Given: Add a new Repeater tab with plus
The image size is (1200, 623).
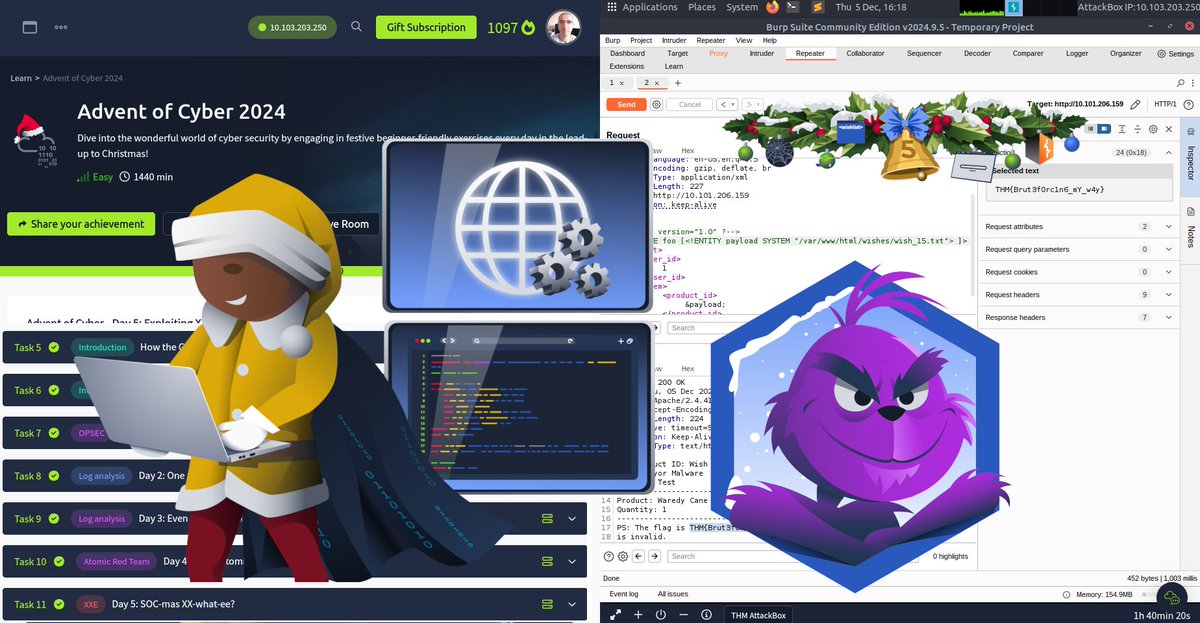Looking at the screenshot, I should (677, 83).
